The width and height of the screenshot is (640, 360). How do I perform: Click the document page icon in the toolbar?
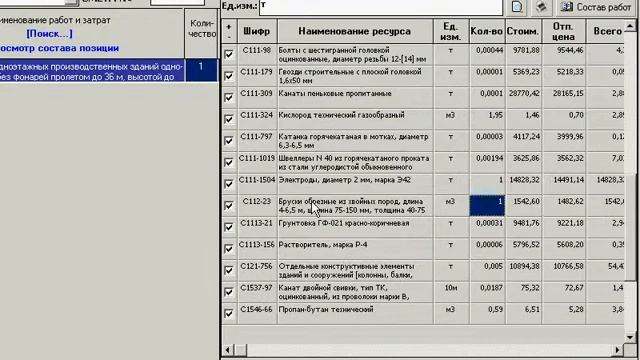[x=517, y=7]
